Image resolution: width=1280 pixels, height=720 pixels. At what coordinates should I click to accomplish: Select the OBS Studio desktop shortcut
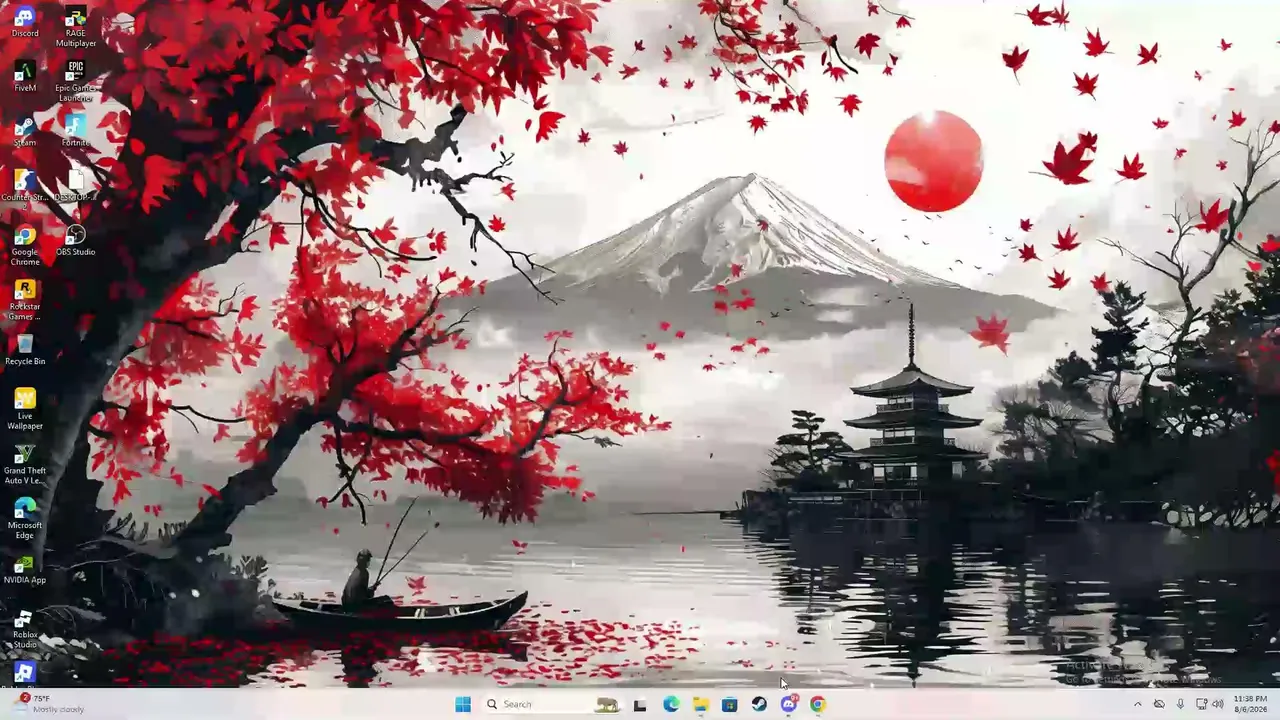76,240
